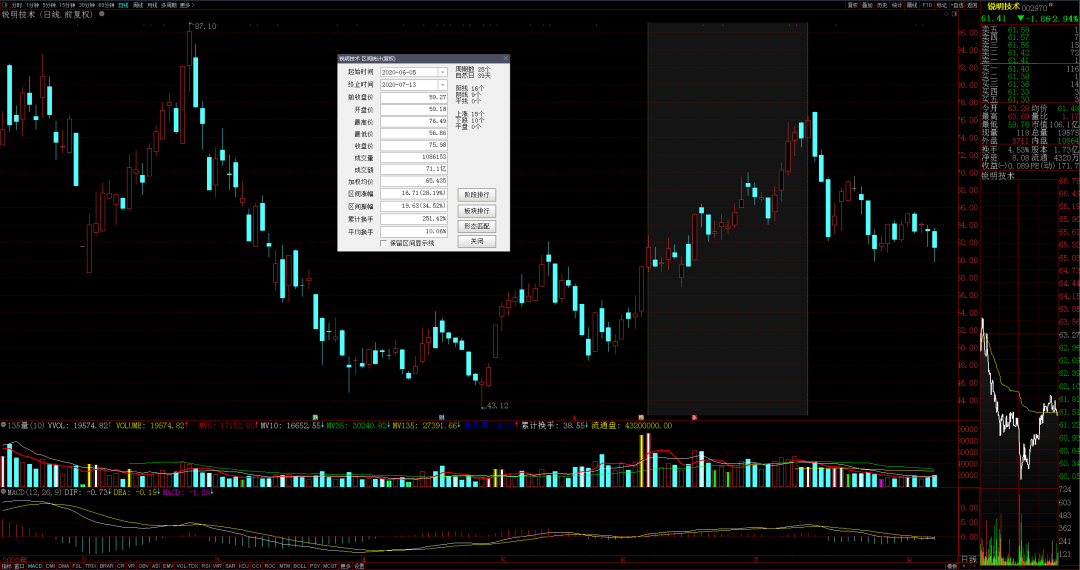The width and height of the screenshot is (1080, 570).
Task: Select the DMA indicator tab
Action: (x=63, y=566)
